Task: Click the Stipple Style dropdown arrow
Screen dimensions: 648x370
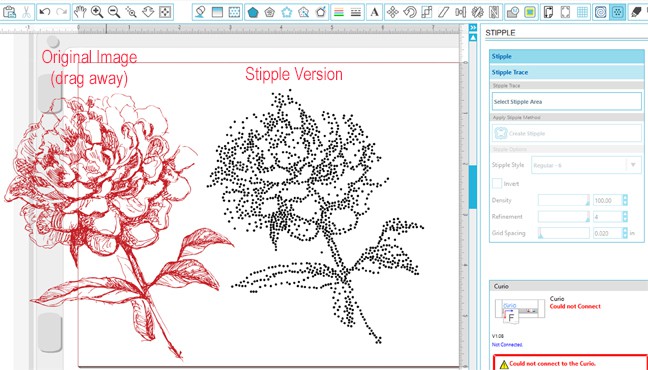Action: coord(633,165)
